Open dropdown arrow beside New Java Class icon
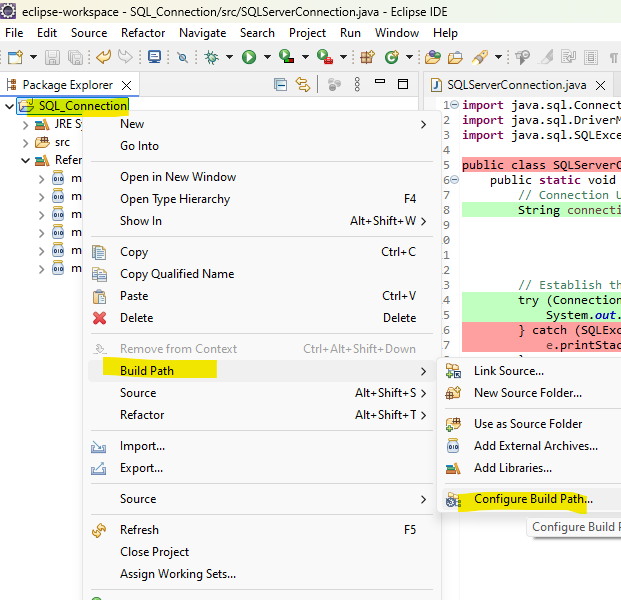 (410, 57)
